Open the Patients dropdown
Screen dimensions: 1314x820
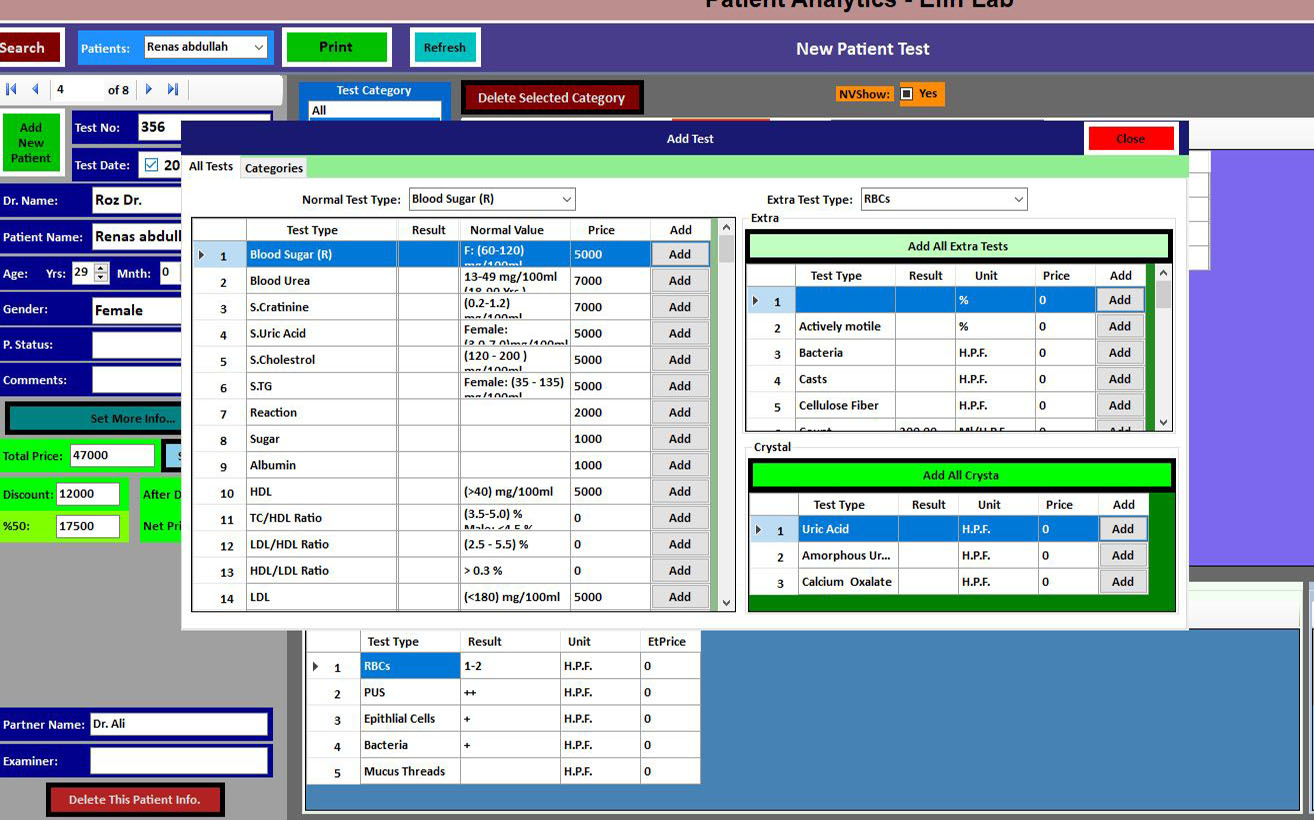click(x=258, y=47)
